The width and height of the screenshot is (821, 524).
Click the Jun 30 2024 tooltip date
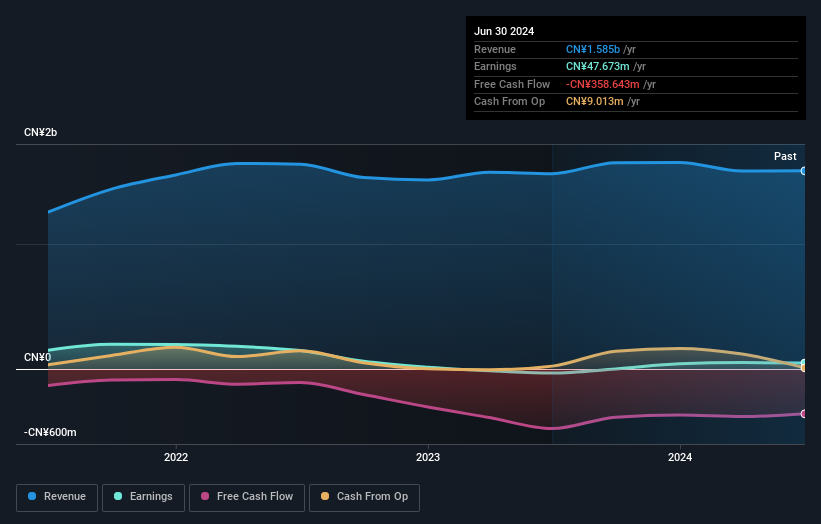tap(504, 31)
